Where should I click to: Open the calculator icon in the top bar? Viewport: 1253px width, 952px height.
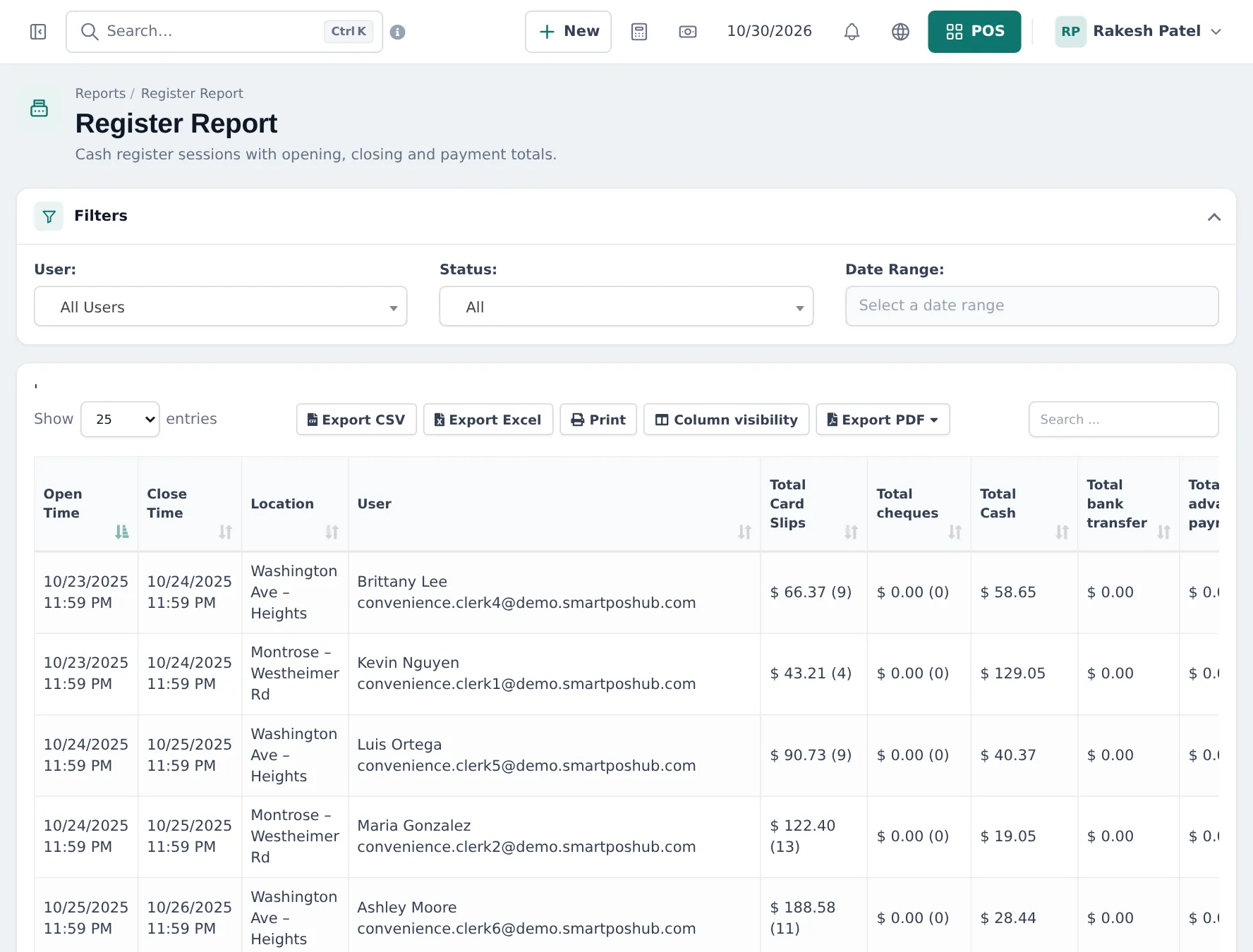coord(639,32)
